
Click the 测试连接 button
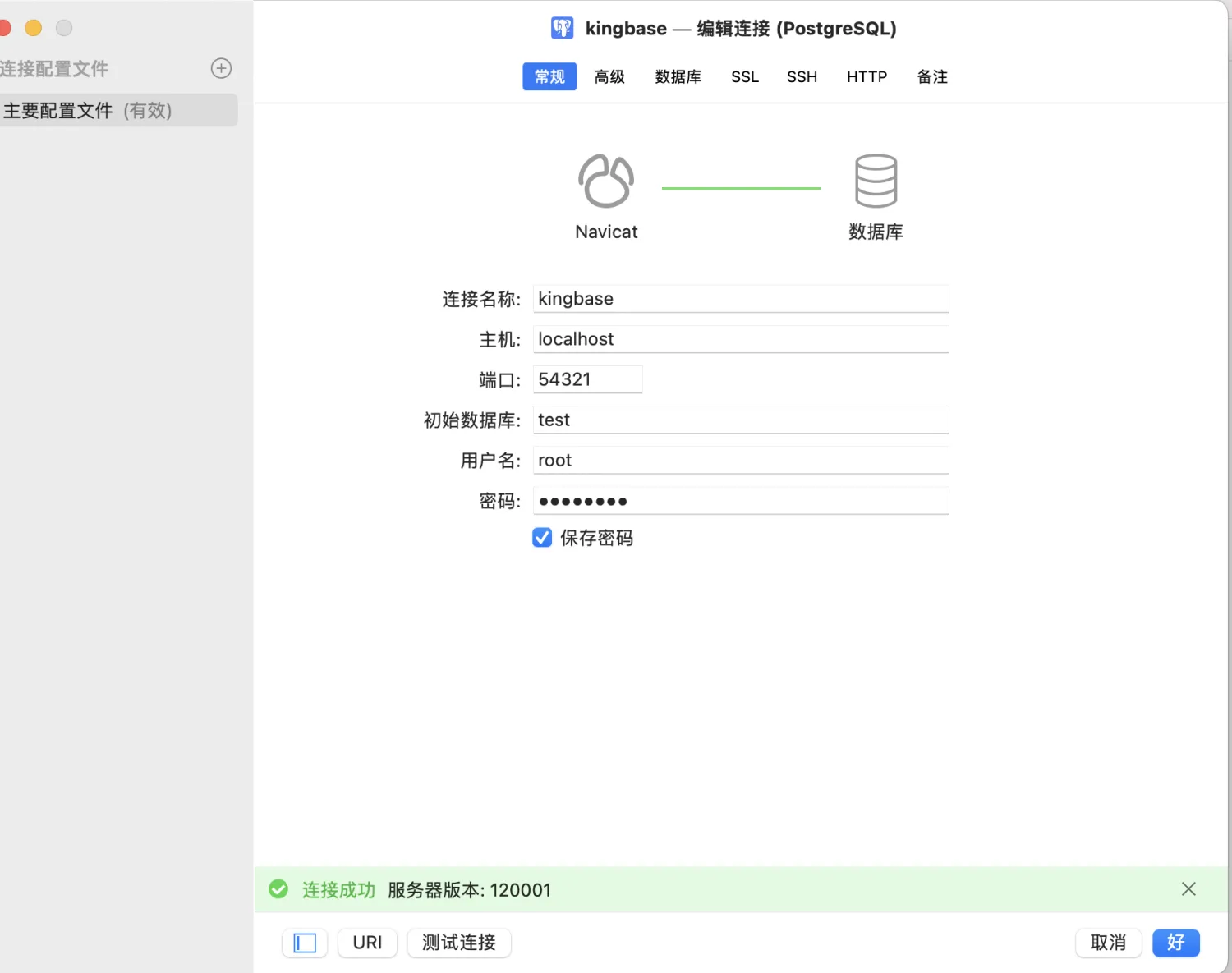pos(458,943)
